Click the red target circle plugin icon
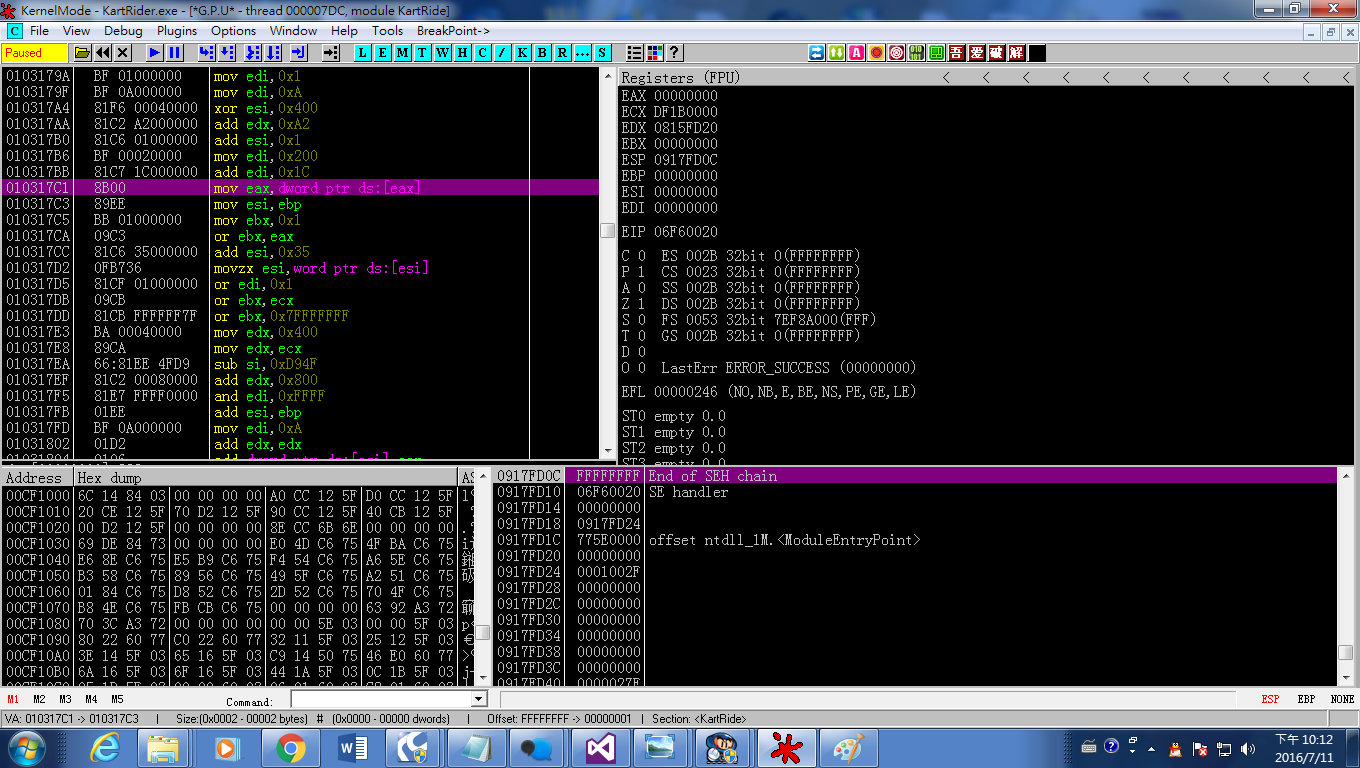 click(897, 53)
